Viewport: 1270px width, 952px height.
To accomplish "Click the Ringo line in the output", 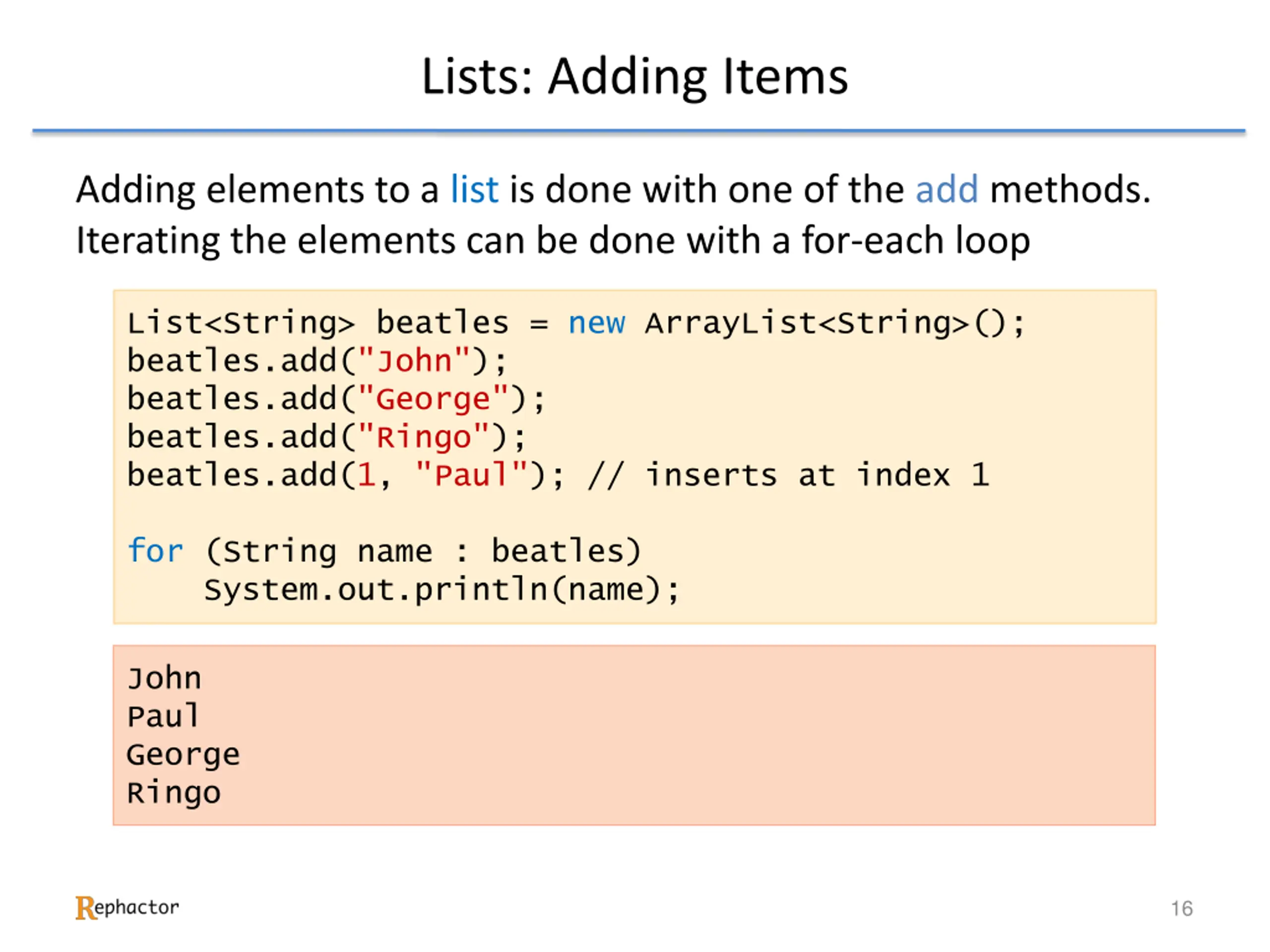I will tap(174, 793).
